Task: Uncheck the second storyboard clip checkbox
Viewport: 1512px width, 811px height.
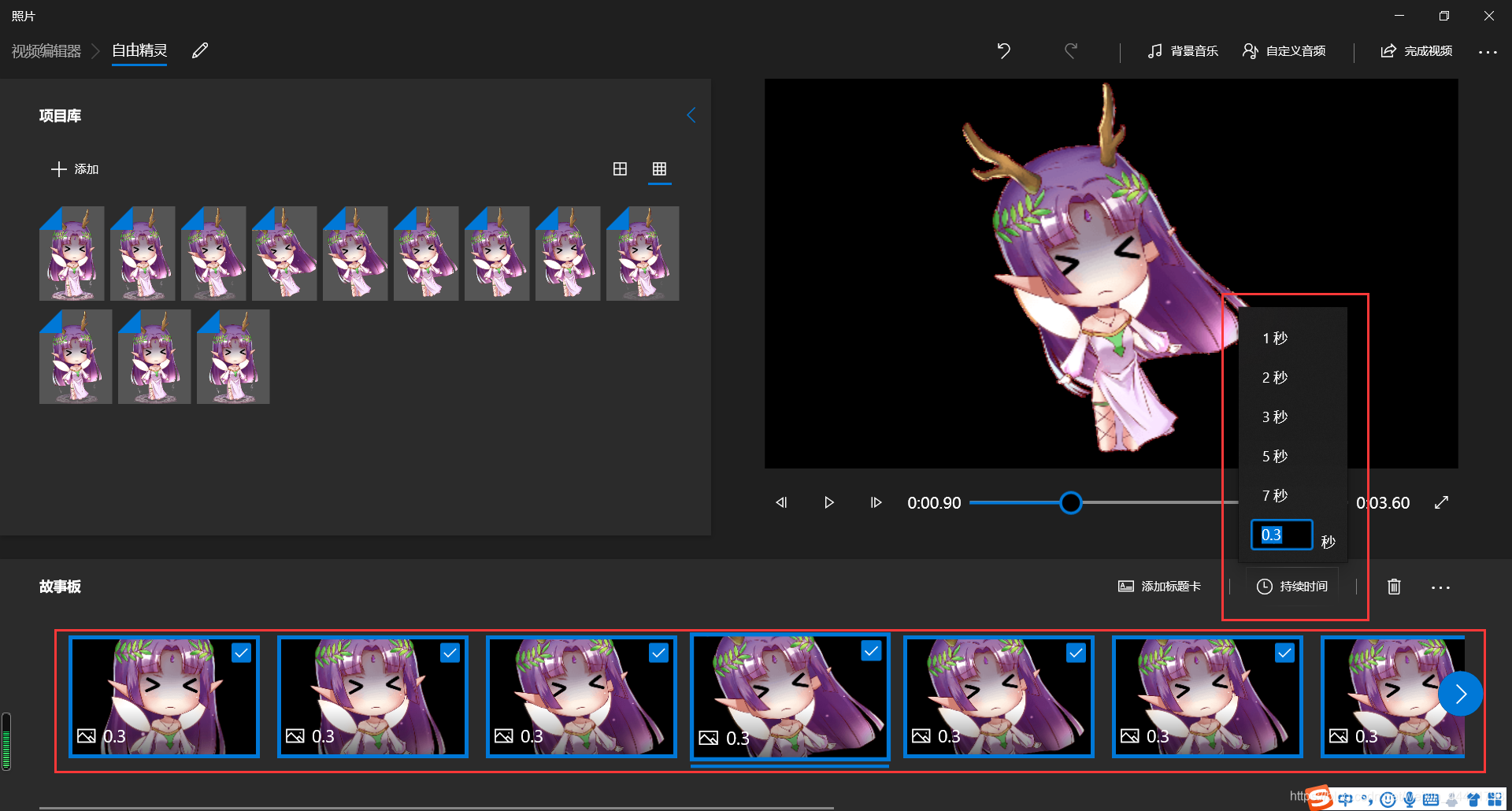Action: tap(450, 653)
